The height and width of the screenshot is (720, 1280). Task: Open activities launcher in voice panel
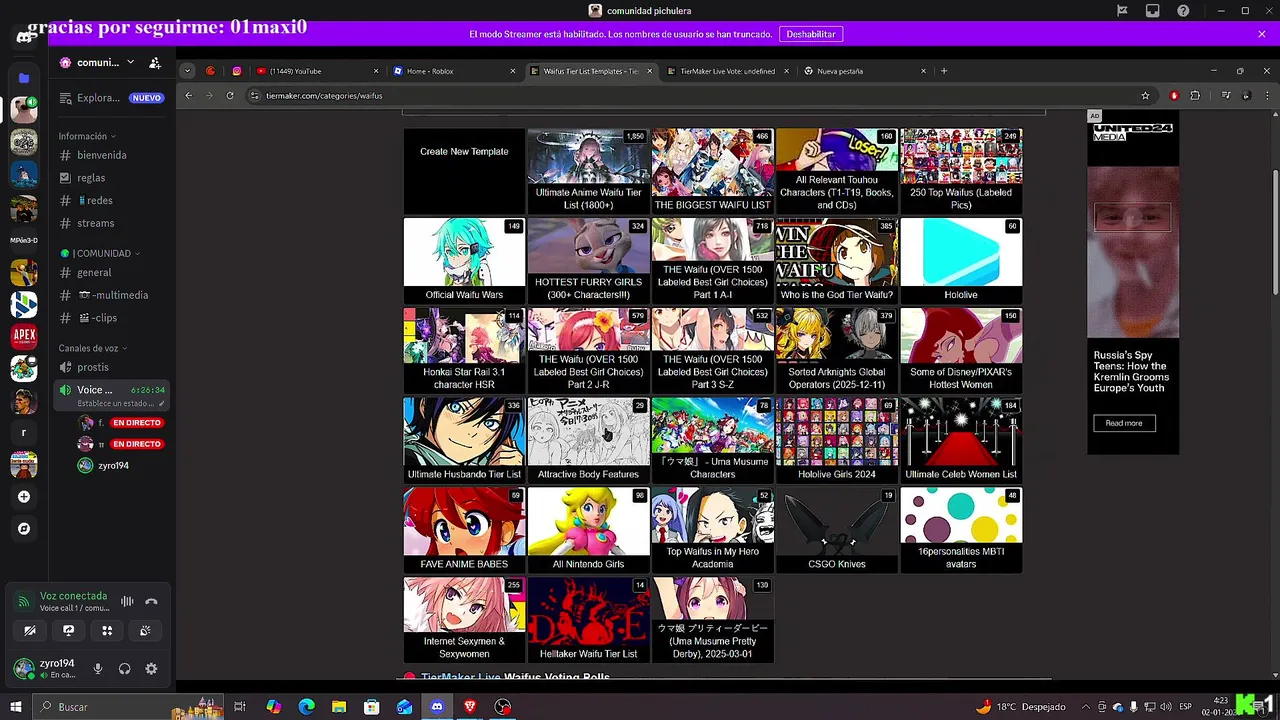pyautogui.click(x=107, y=631)
